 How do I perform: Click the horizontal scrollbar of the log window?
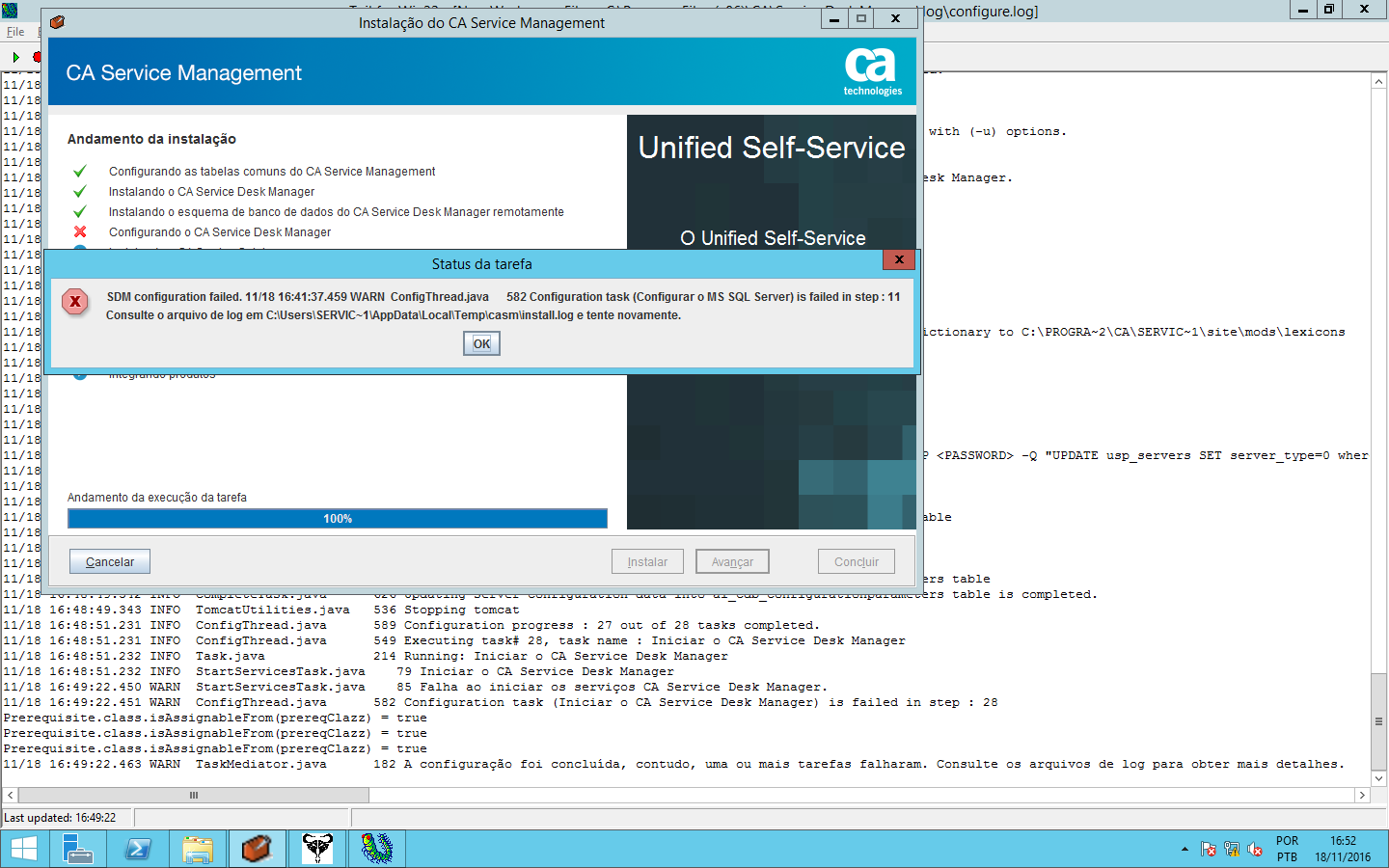click(x=193, y=795)
